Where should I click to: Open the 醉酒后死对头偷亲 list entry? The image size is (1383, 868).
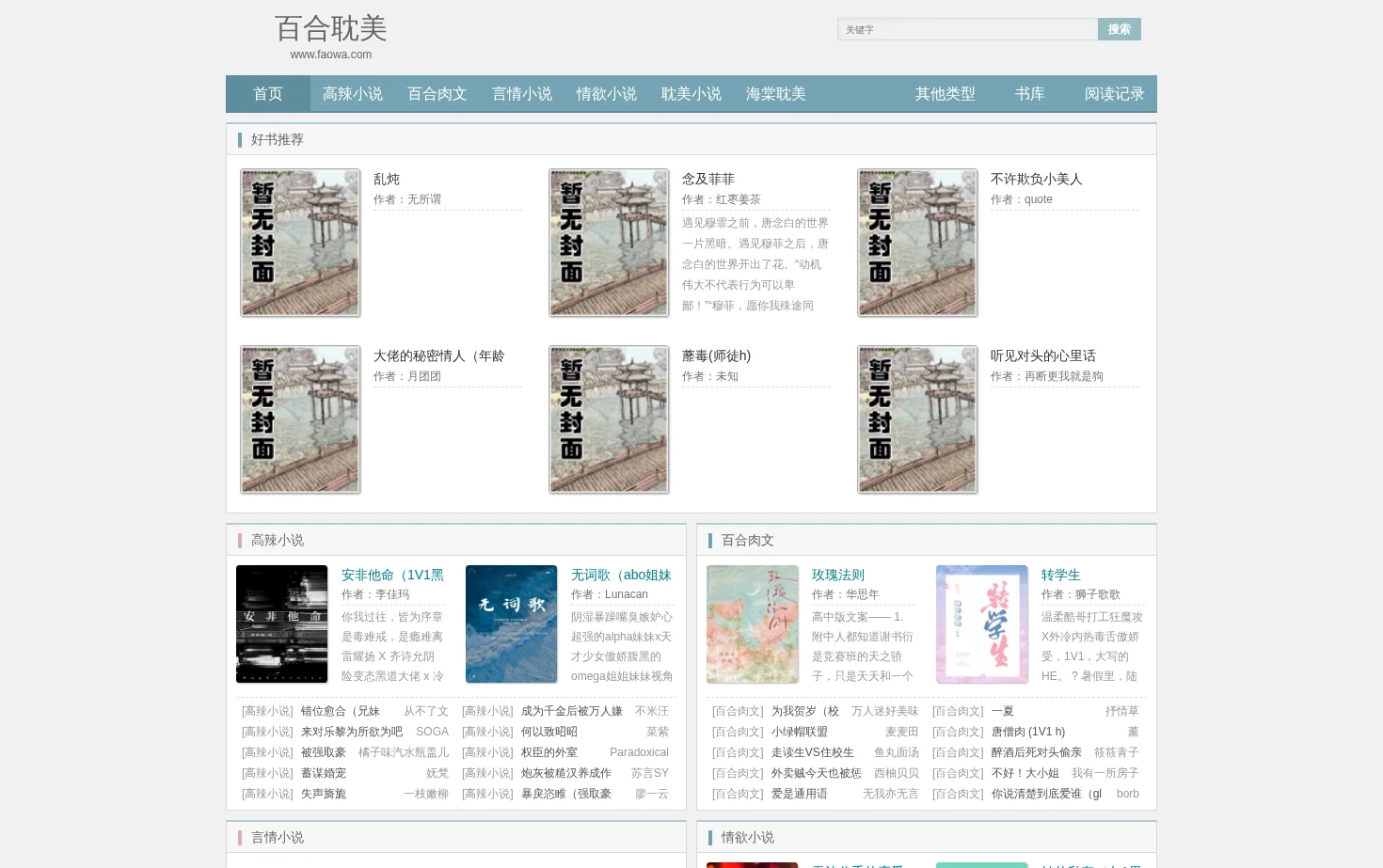(1037, 752)
